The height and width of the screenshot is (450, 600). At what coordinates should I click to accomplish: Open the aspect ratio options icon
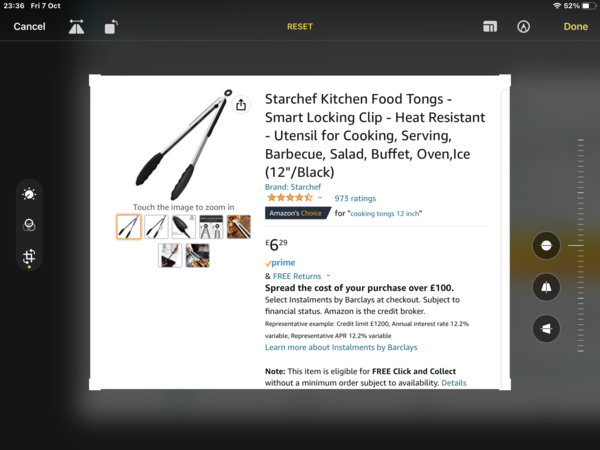pos(490,26)
